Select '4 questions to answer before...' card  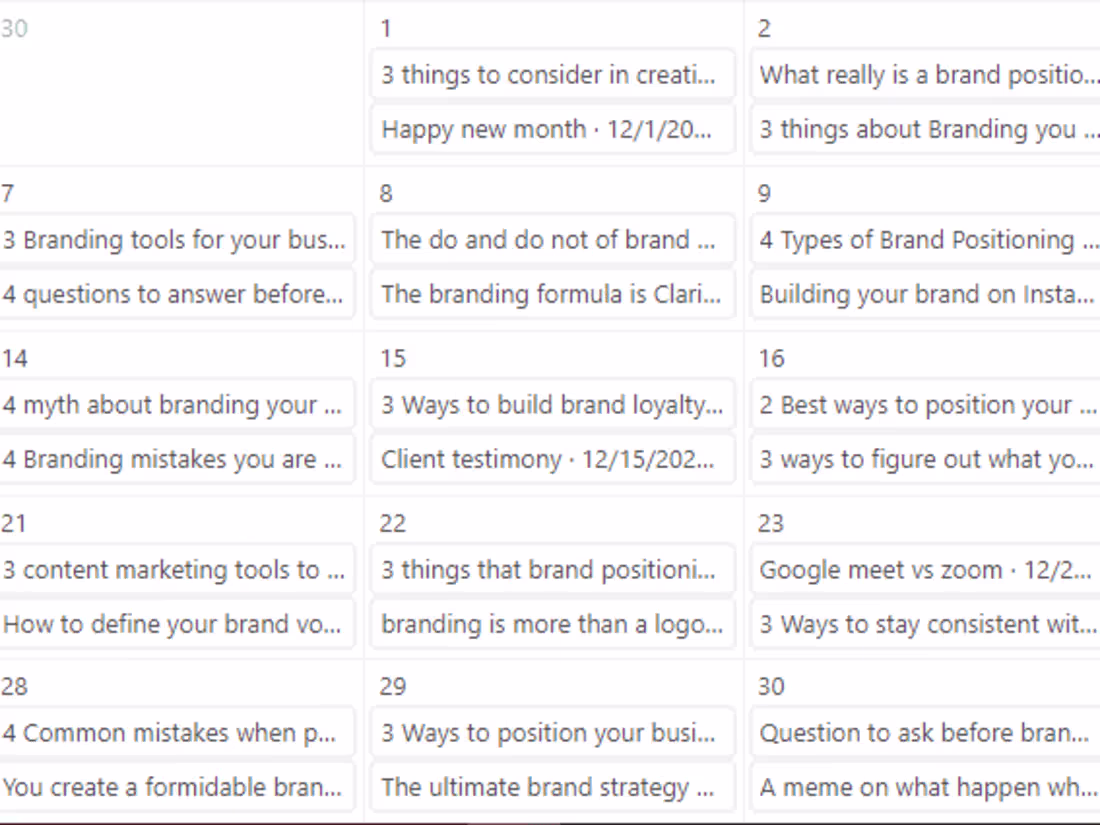[x=176, y=294]
